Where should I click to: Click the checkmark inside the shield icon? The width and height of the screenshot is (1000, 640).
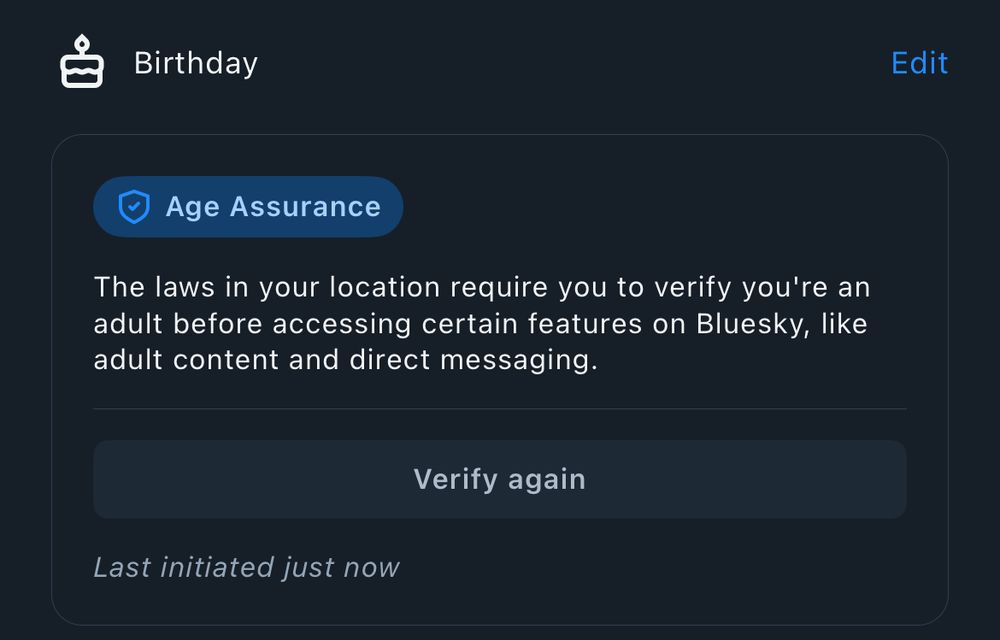[x=134, y=206]
